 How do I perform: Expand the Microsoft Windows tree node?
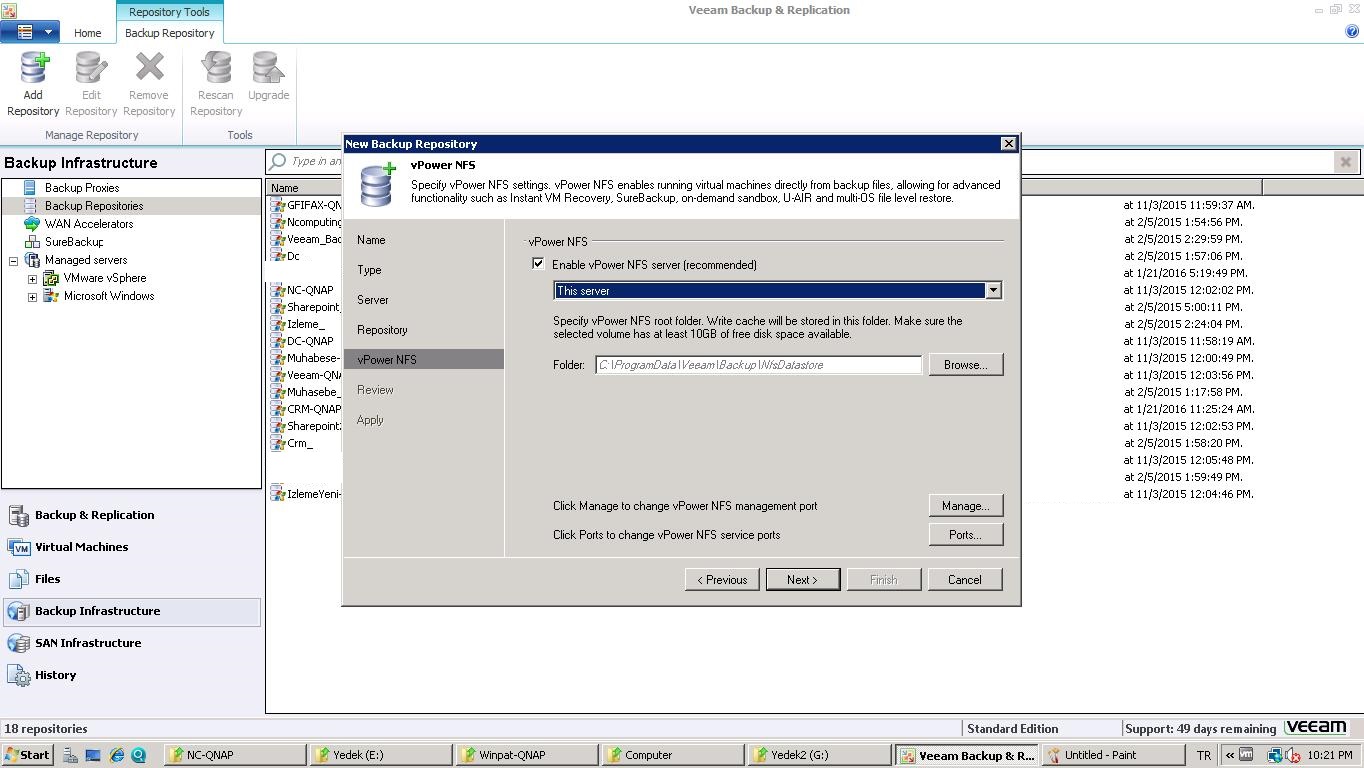(32, 297)
